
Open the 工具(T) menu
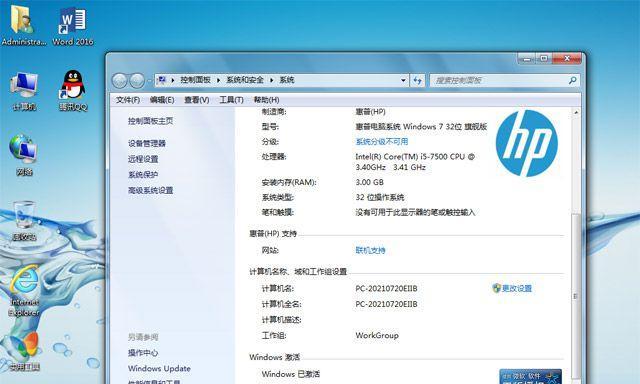click(231, 100)
